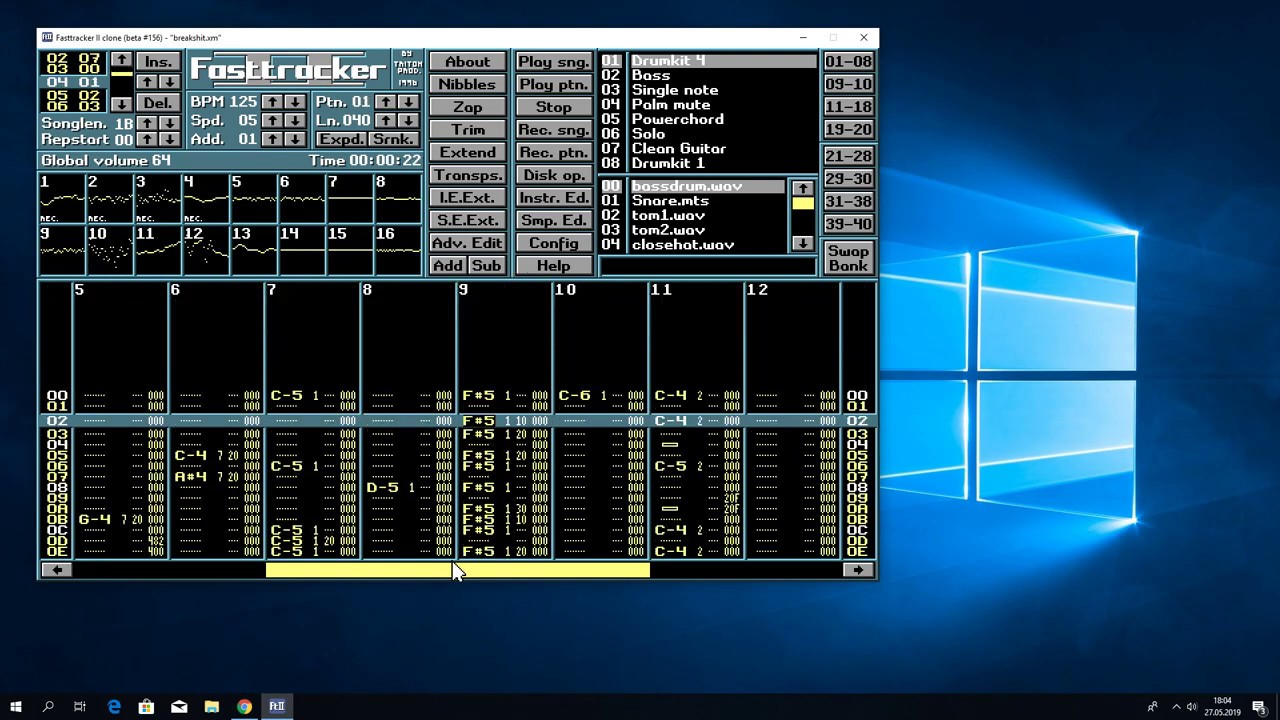Decrease Add. value with down arrow
This screenshot has width=1280, height=720.
tap(294, 139)
